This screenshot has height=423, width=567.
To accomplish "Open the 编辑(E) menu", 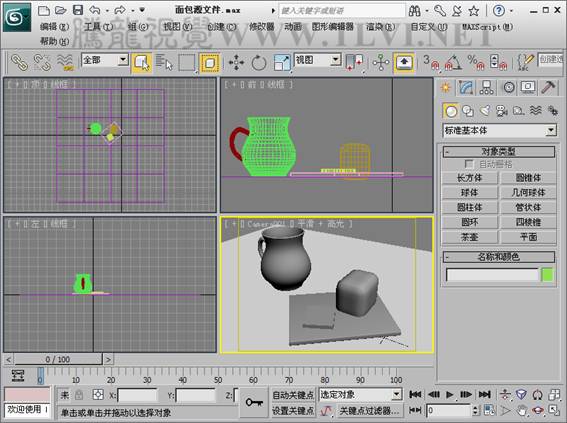I will pyautogui.click(x=55, y=27).
